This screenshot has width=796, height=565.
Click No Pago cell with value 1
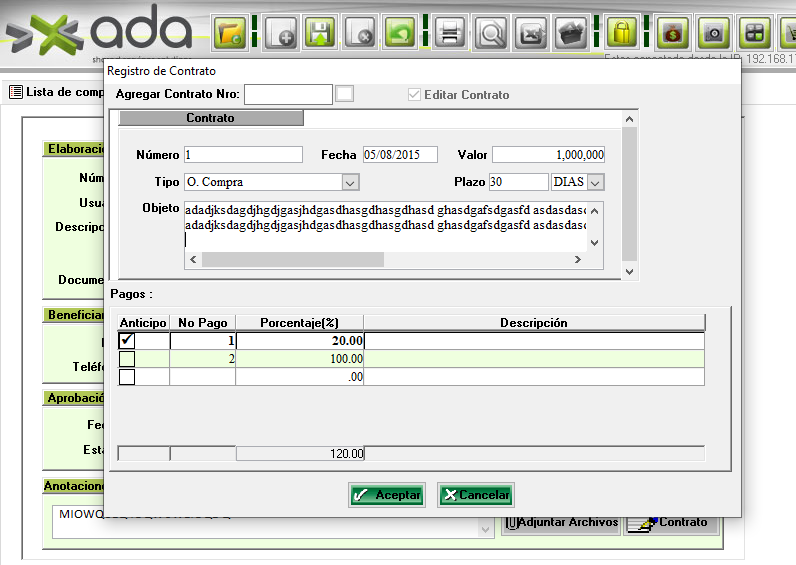203,341
